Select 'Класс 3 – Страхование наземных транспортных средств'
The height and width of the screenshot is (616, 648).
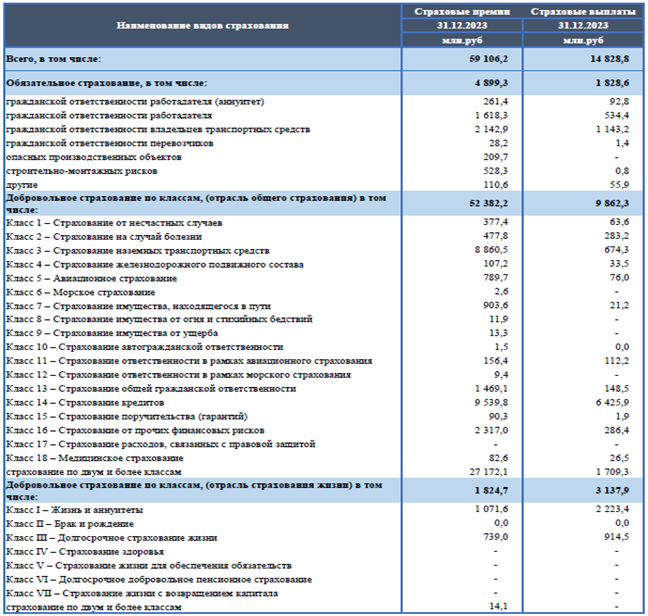140,250
